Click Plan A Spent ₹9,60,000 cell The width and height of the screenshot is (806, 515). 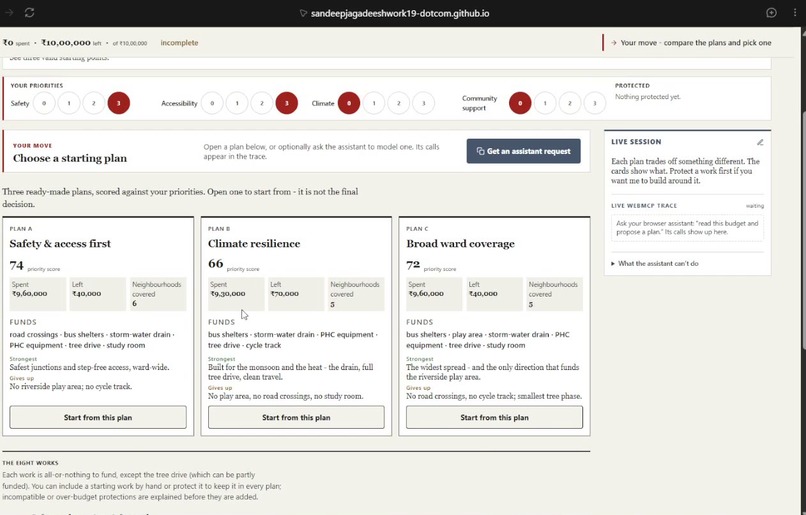[x=38, y=294]
